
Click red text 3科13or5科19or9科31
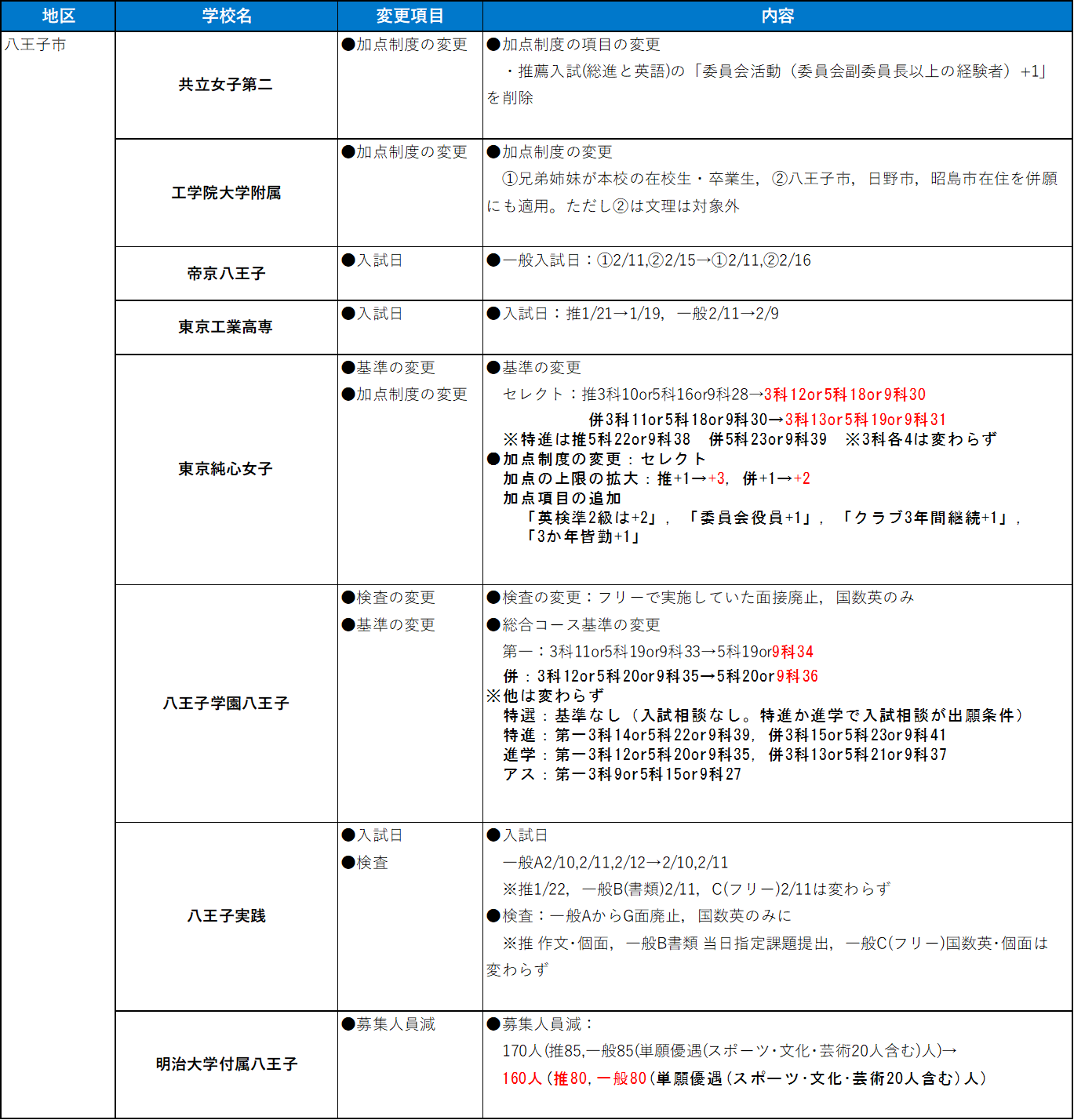865,420
